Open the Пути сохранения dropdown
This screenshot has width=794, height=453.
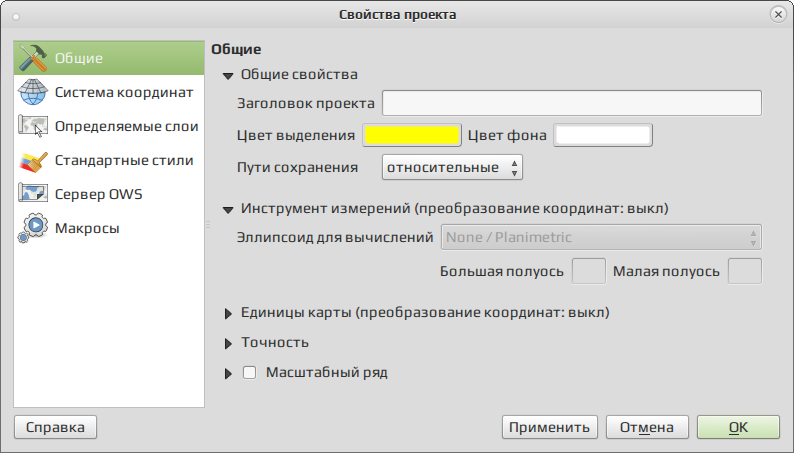coord(452,168)
